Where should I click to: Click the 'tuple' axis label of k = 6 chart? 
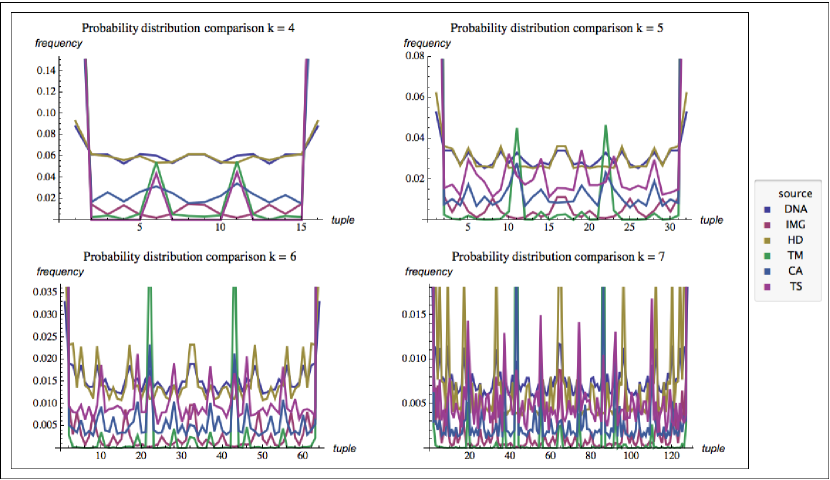[x=345, y=449]
